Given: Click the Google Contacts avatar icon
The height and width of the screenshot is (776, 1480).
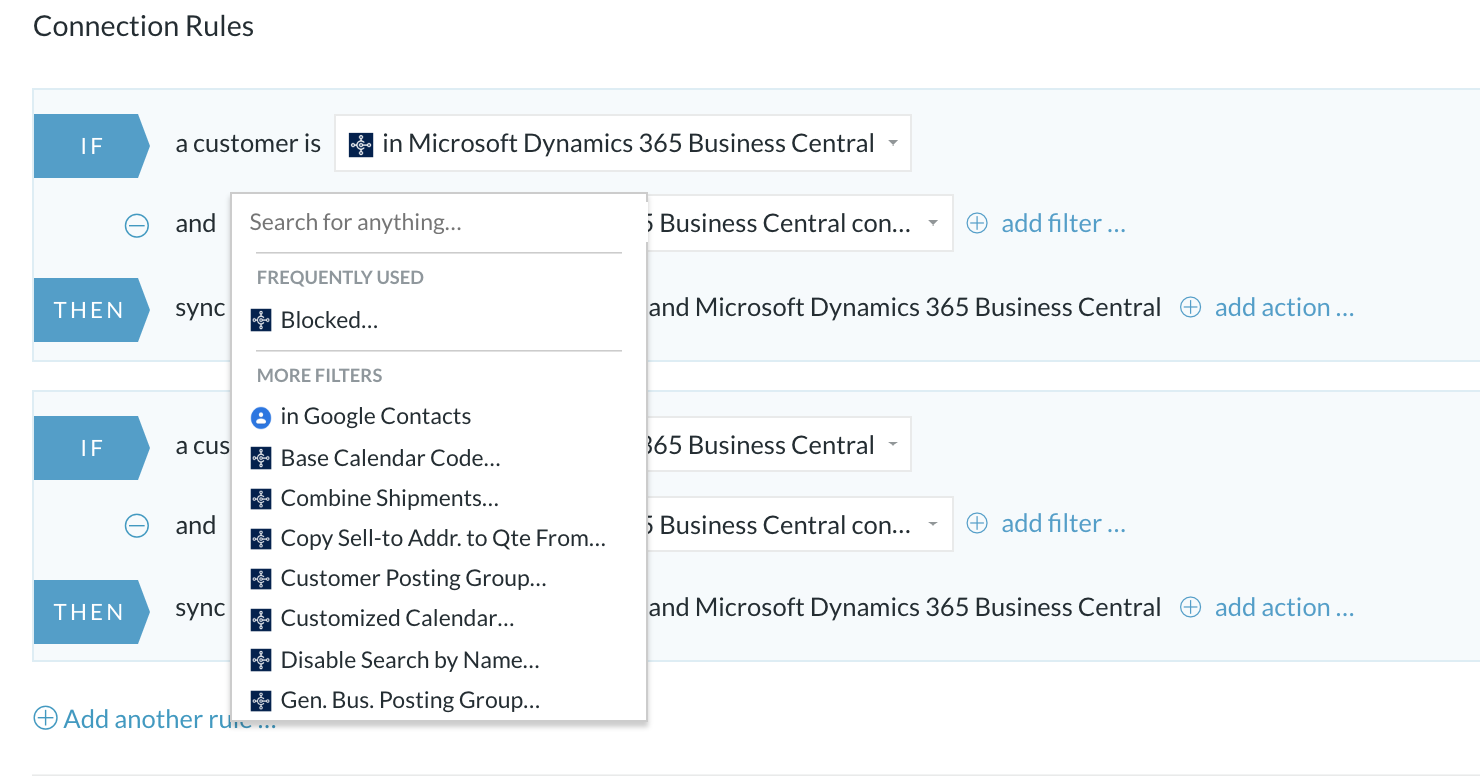Looking at the screenshot, I should pos(261,417).
